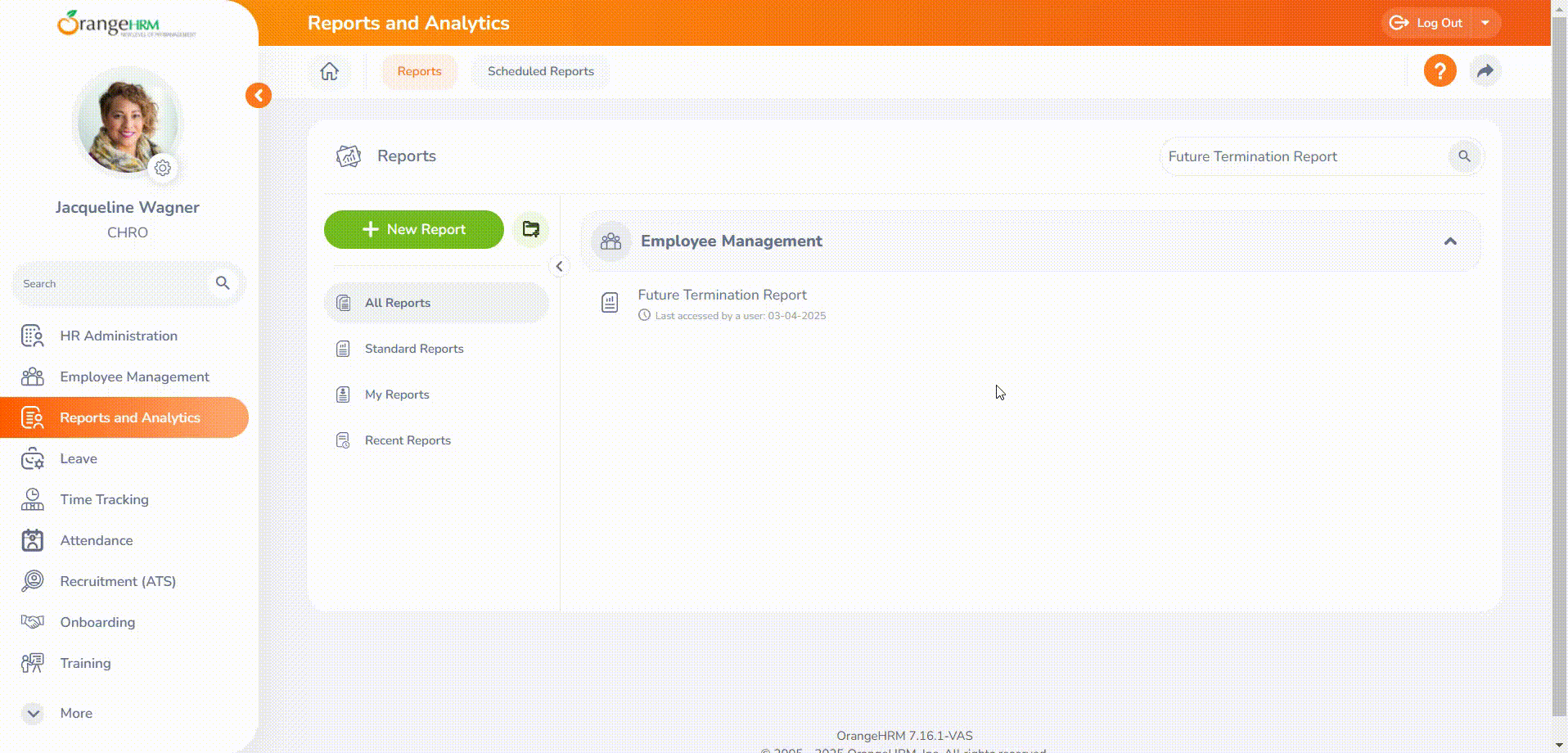Click the New Report button
The height and width of the screenshot is (753, 1568).
tap(414, 229)
